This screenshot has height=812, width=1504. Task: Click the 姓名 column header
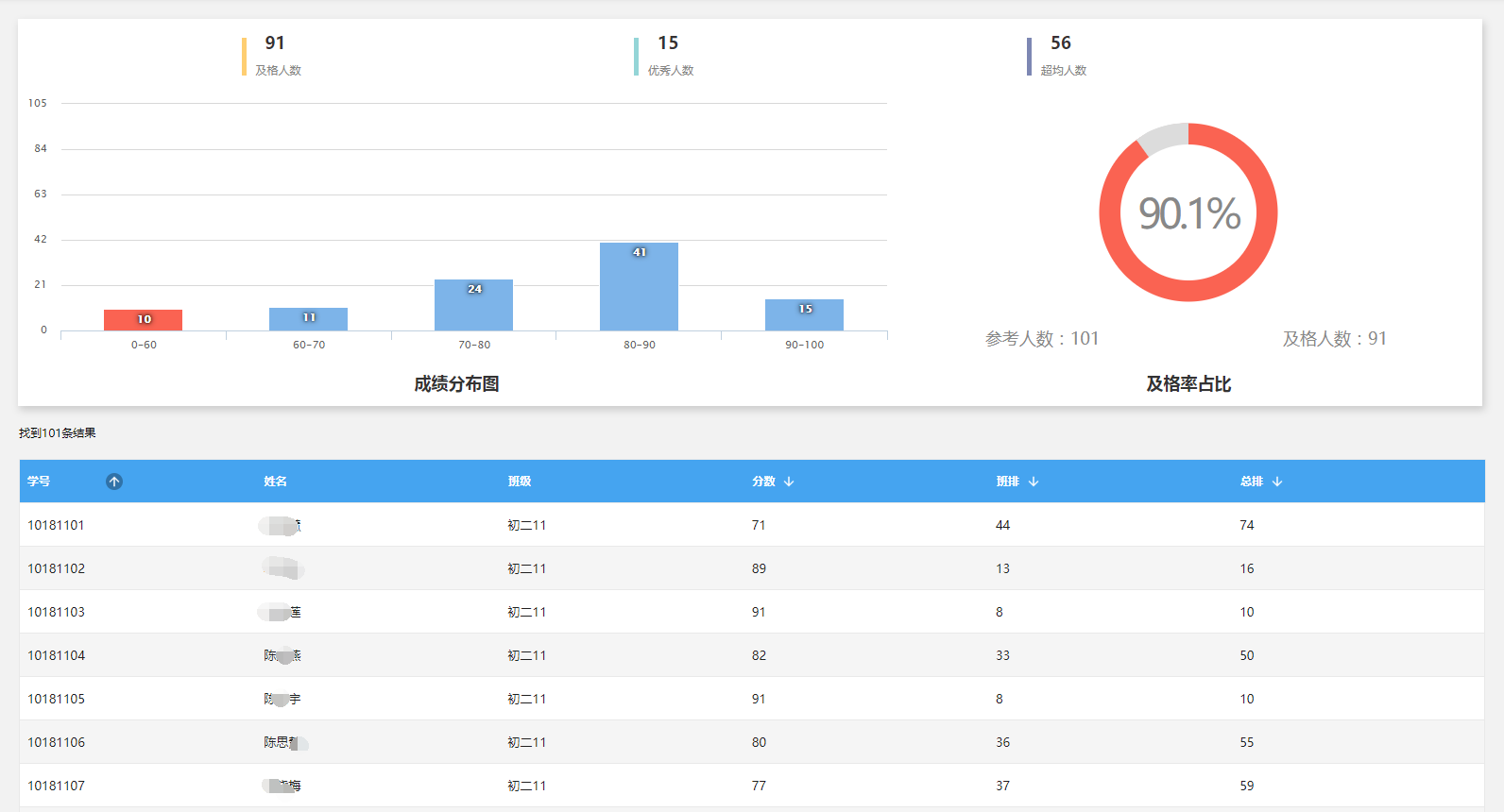pos(275,482)
